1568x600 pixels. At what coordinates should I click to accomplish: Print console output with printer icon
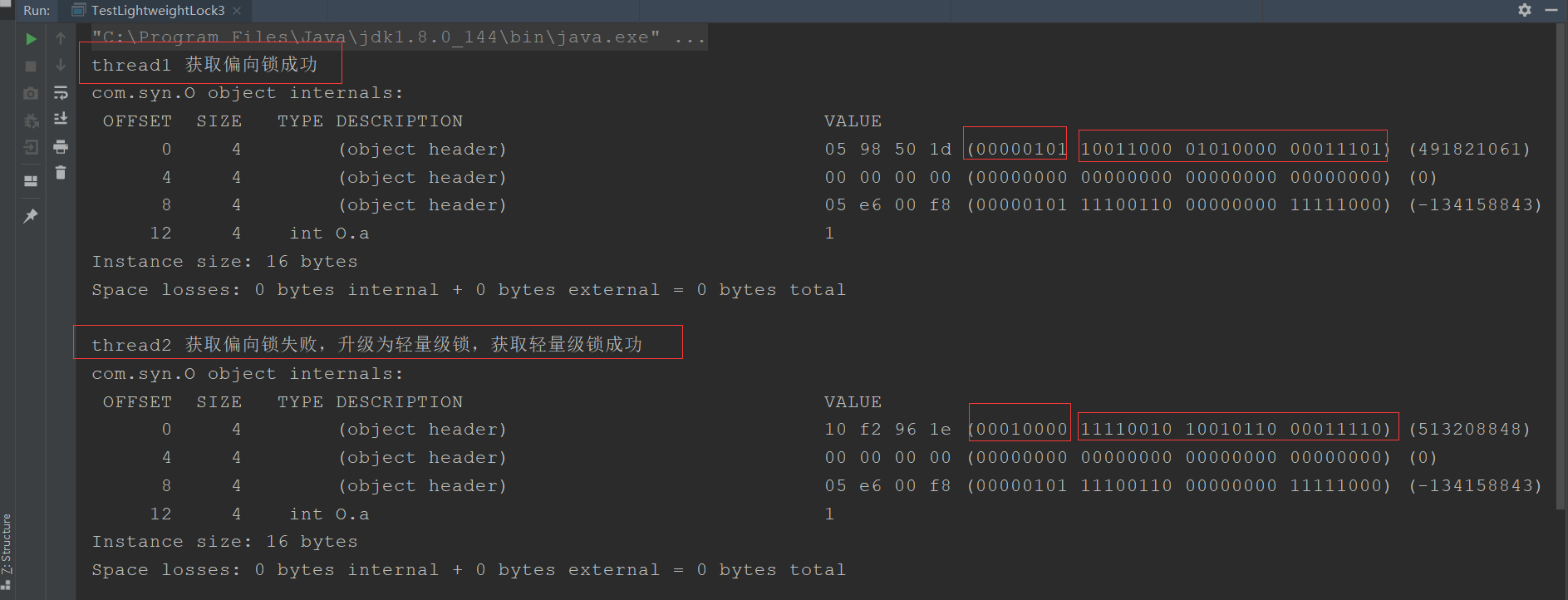pos(61,147)
